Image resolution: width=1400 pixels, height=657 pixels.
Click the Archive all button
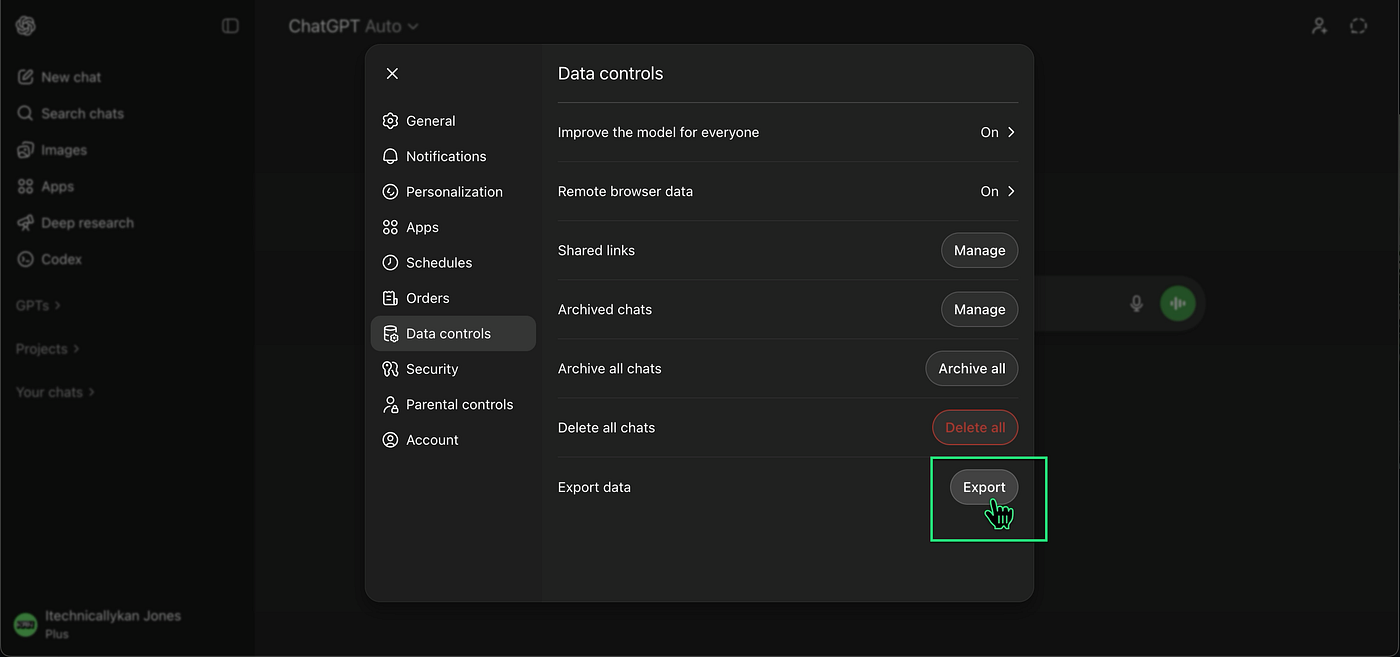(x=971, y=369)
